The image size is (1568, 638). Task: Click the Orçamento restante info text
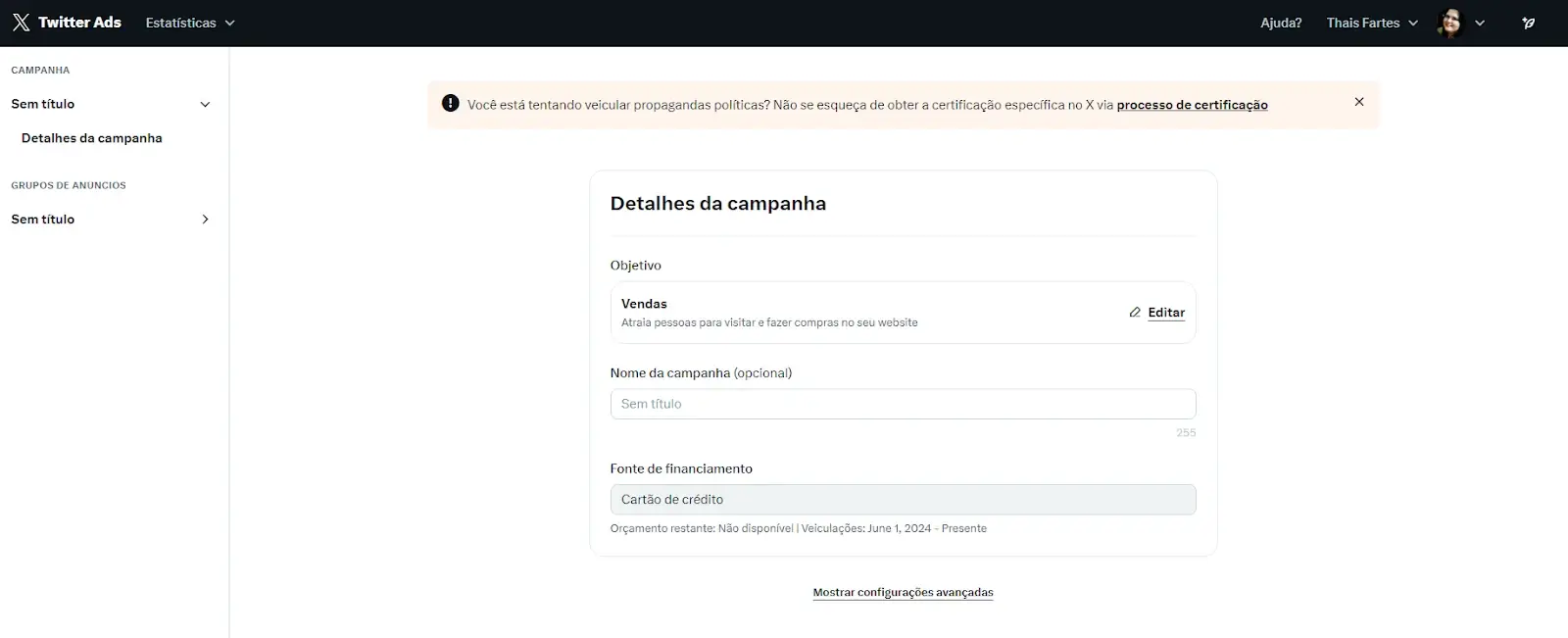[x=798, y=528]
